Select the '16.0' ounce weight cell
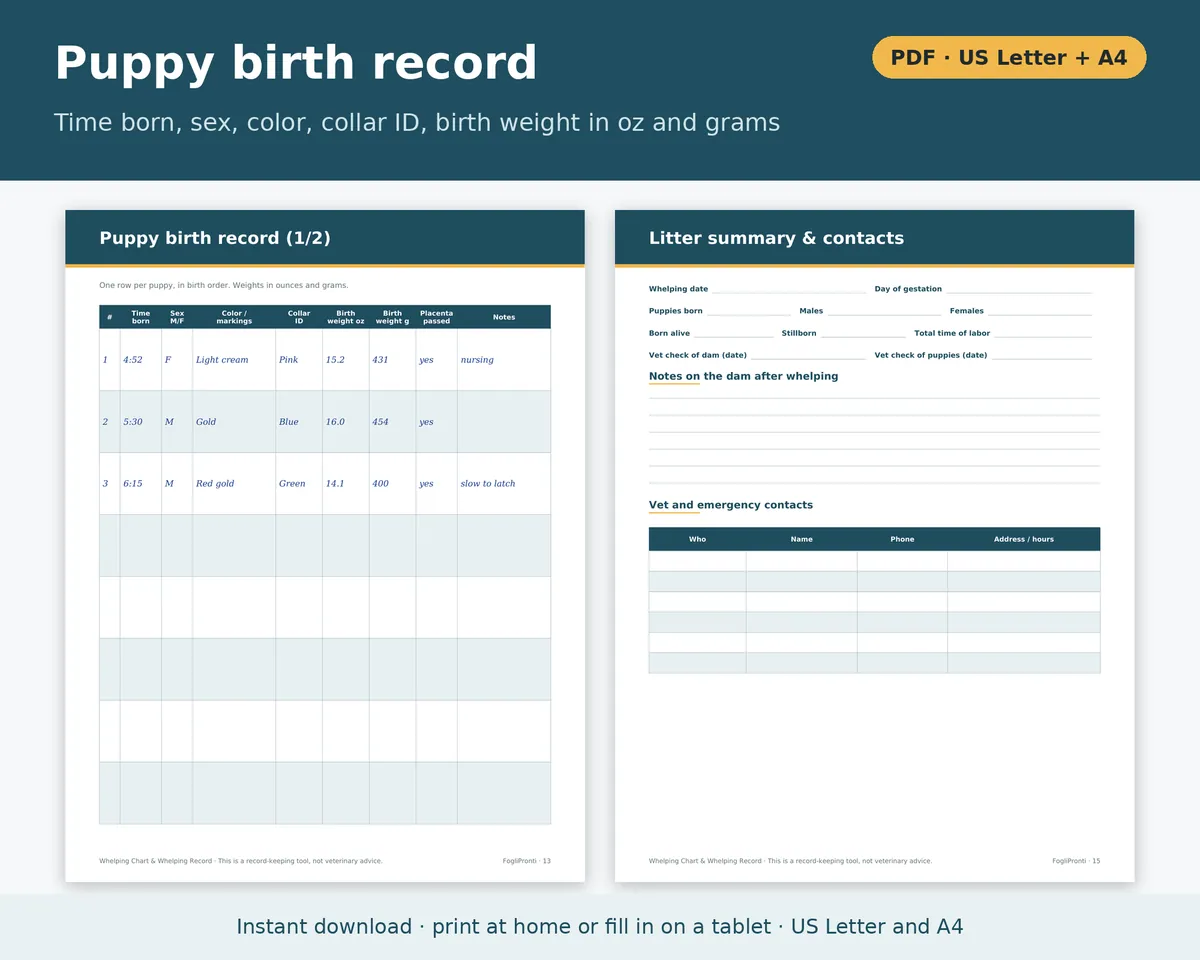The width and height of the screenshot is (1200, 960). [x=346, y=422]
